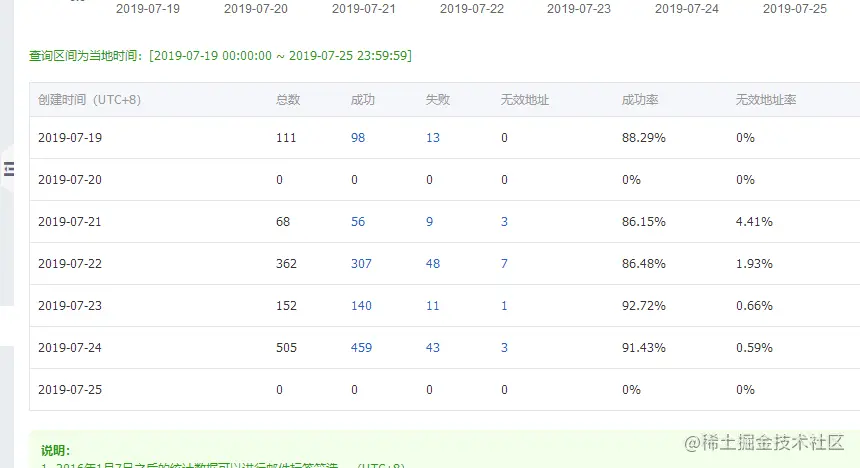Select the 总数 column header
860x468 pixels.
click(x=288, y=100)
